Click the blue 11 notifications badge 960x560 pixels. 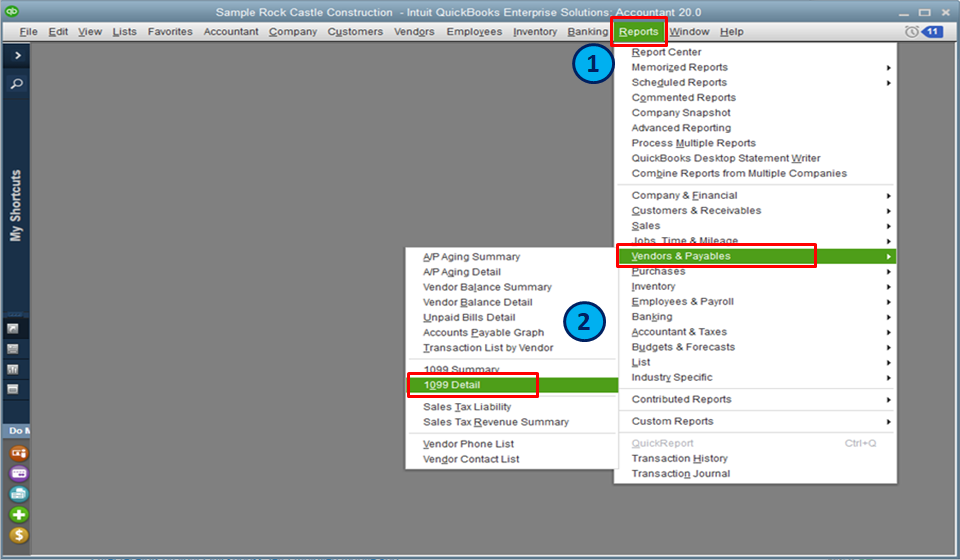(932, 32)
